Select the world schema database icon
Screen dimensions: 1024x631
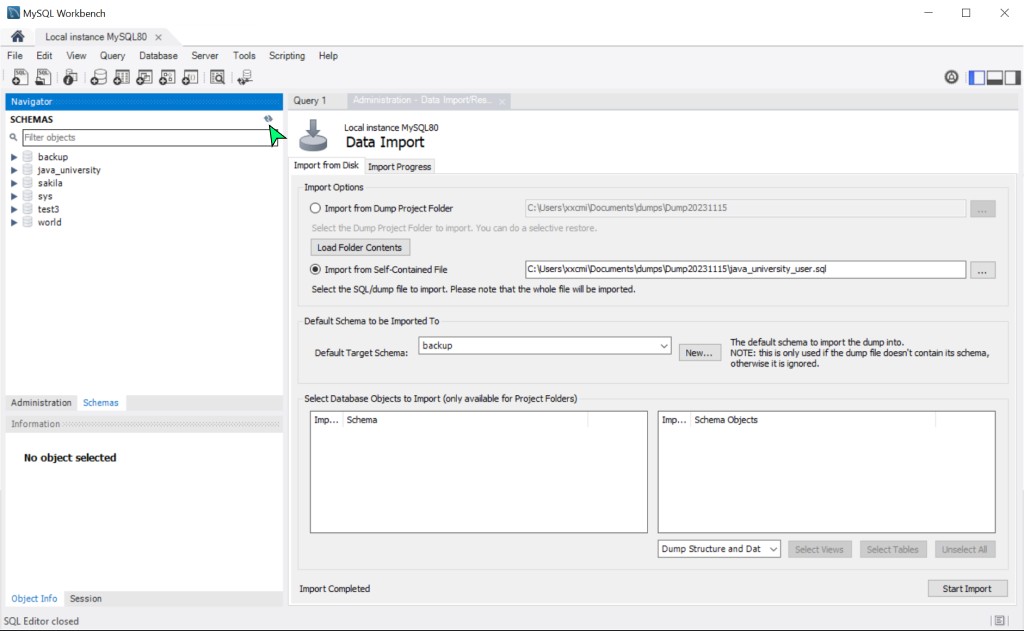(x=27, y=222)
